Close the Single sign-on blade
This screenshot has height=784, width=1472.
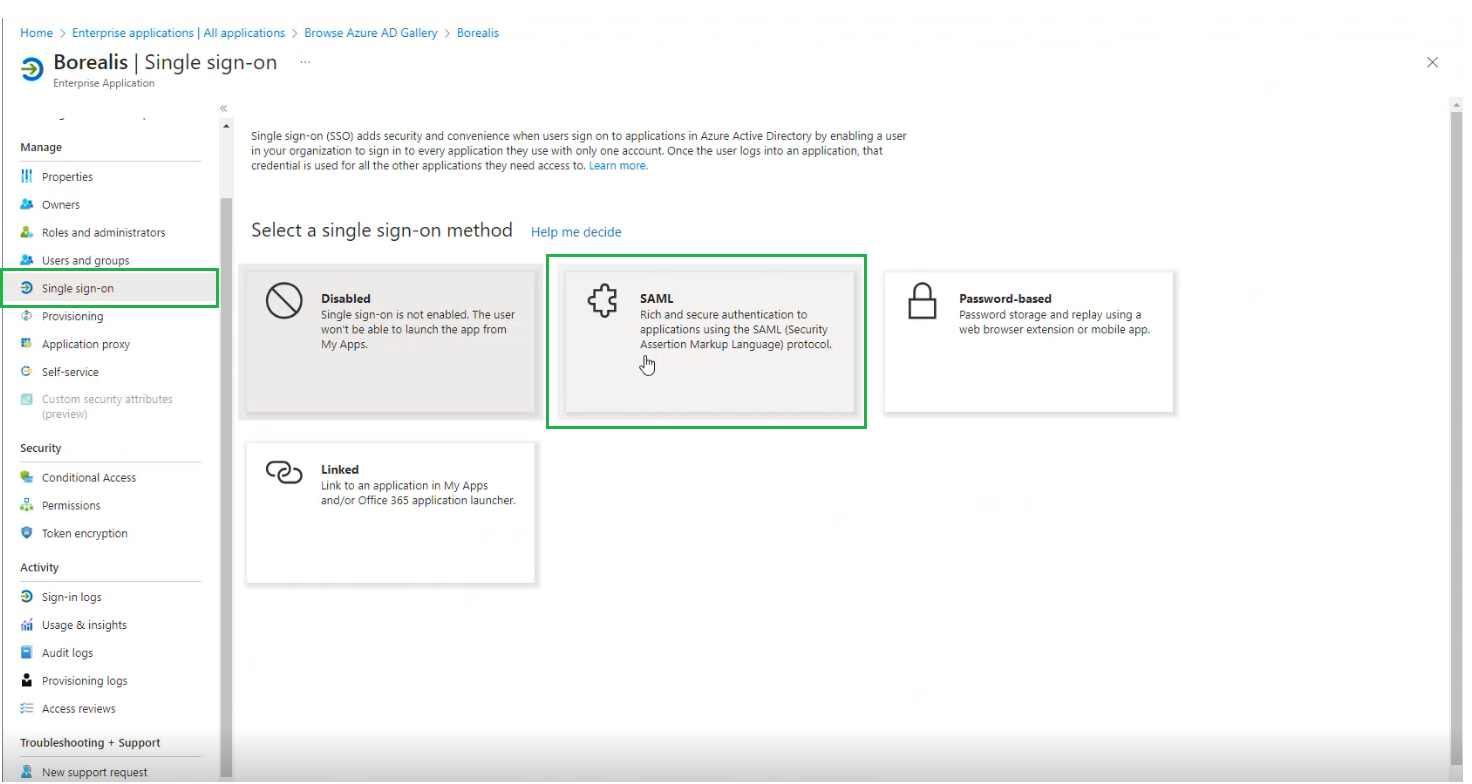(x=1432, y=62)
